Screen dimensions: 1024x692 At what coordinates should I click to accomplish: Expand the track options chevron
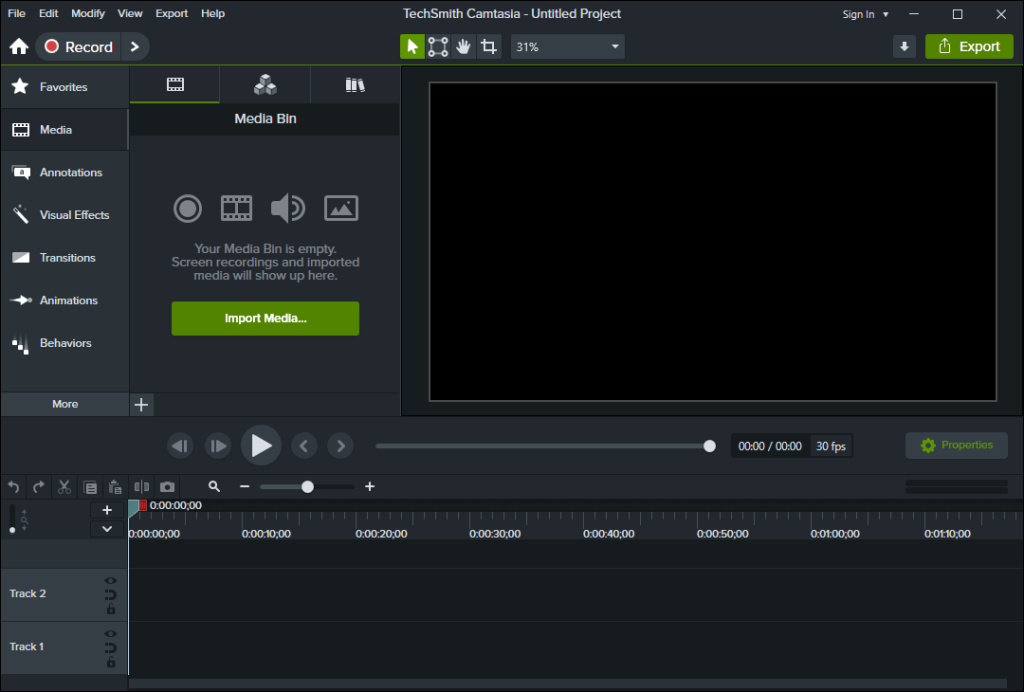107,529
